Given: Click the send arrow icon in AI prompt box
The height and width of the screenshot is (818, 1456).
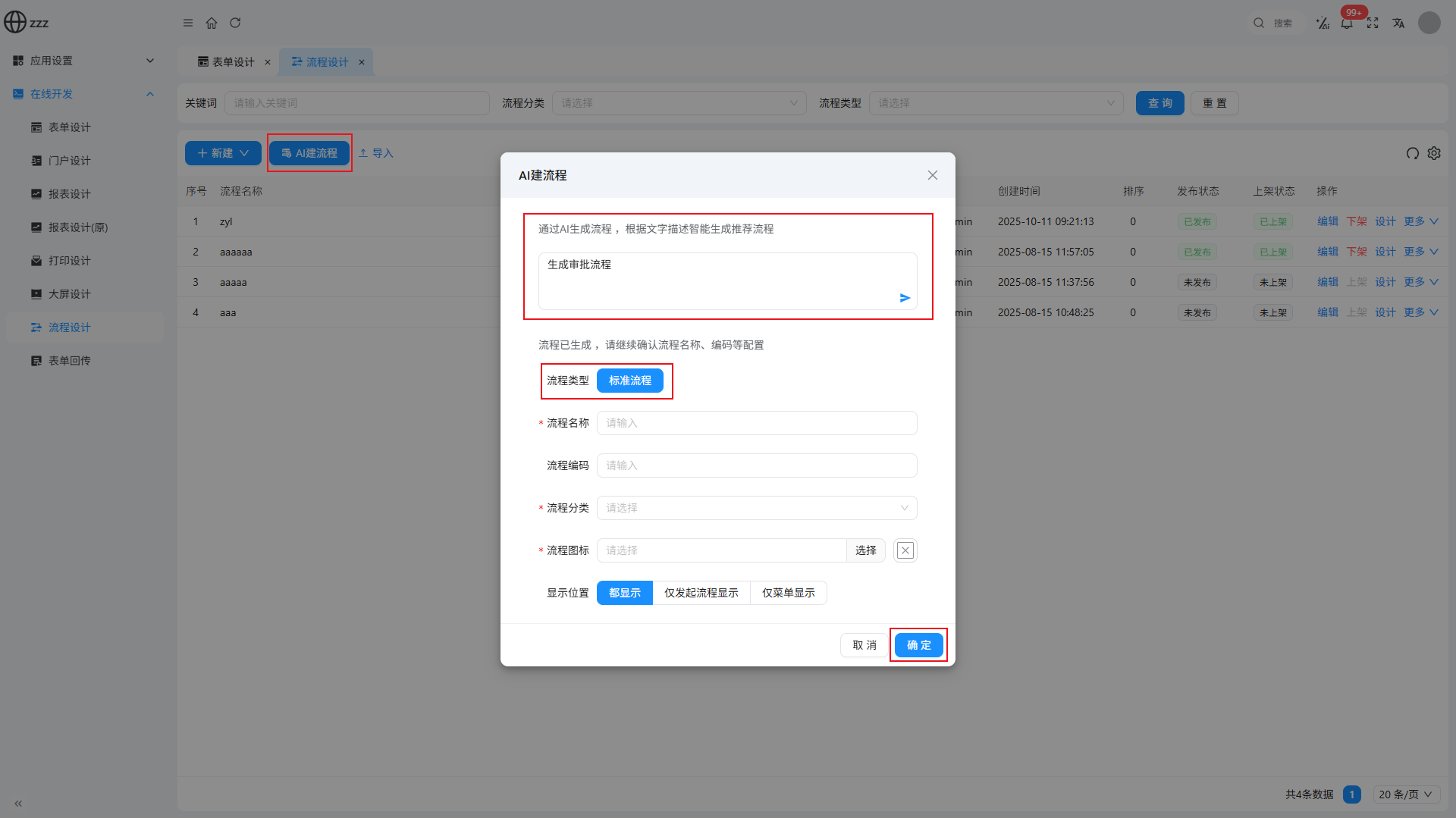Looking at the screenshot, I should [x=905, y=298].
